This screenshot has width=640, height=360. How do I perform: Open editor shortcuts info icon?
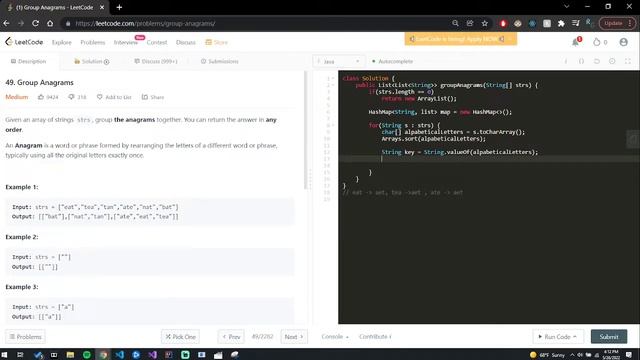coord(566,61)
